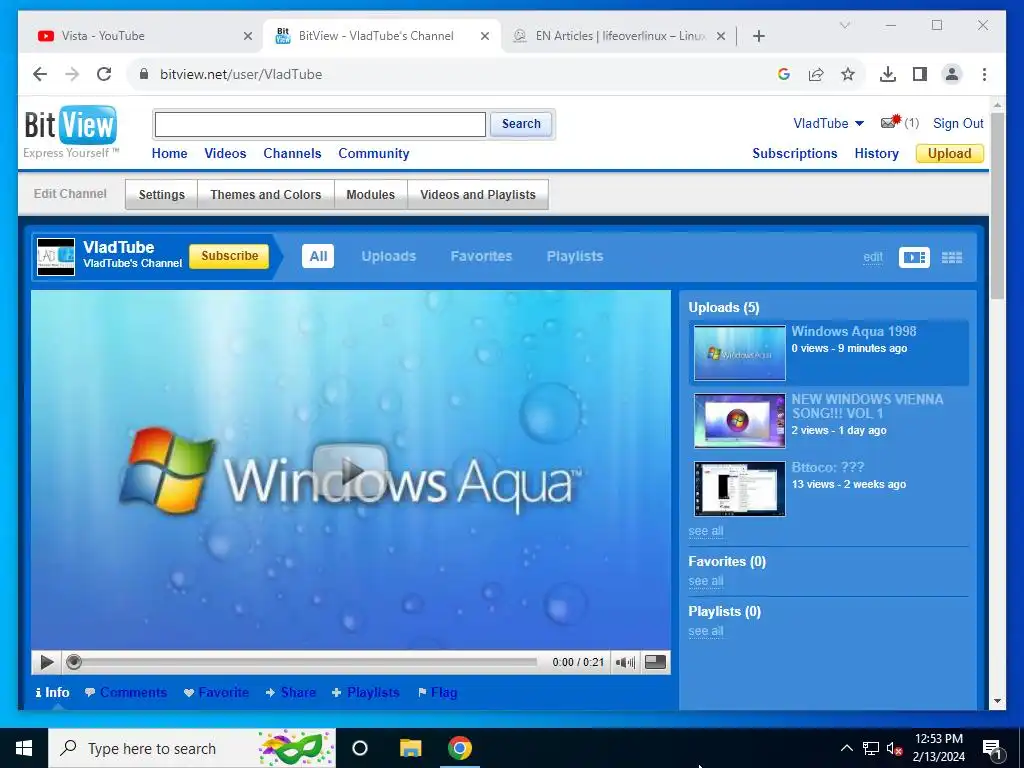Focus the BitView search field

click(x=320, y=124)
